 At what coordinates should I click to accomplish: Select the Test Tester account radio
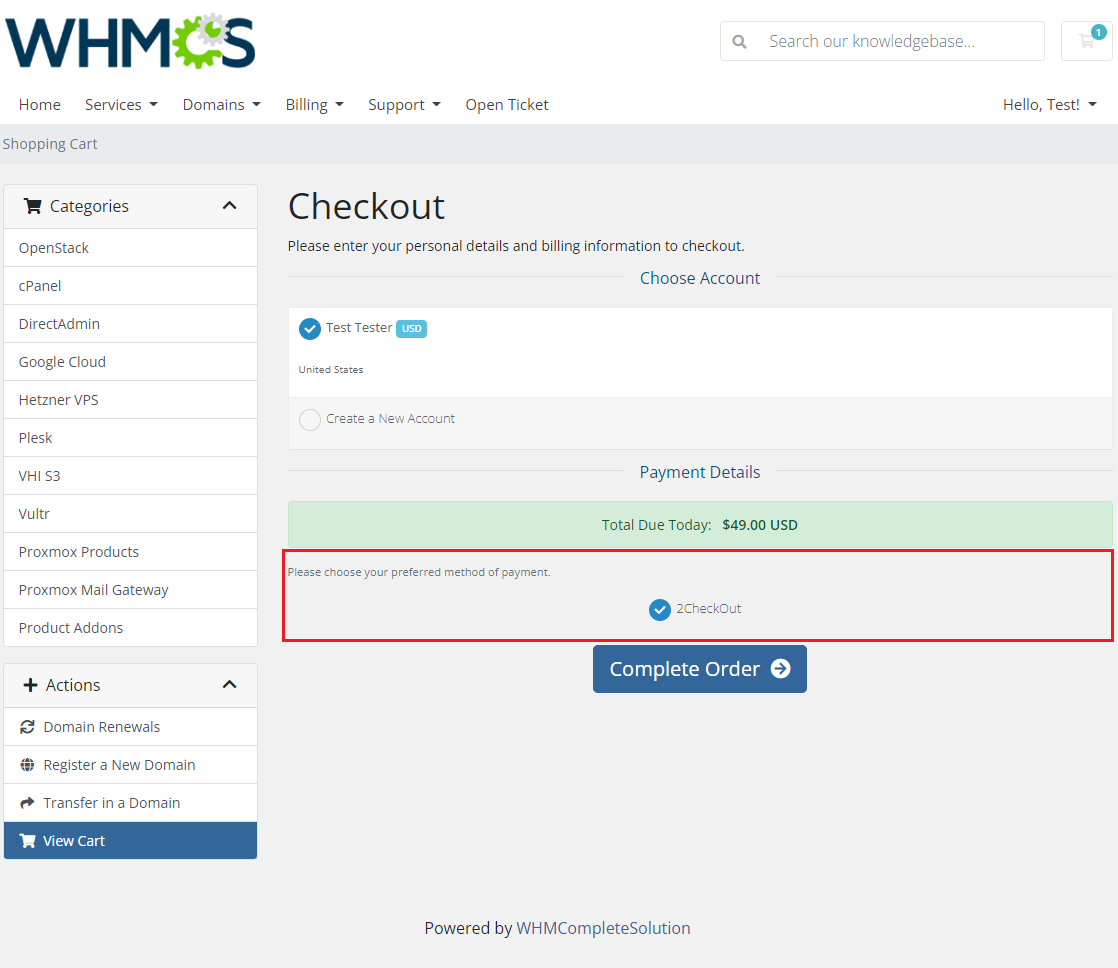click(x=309, y=329)
